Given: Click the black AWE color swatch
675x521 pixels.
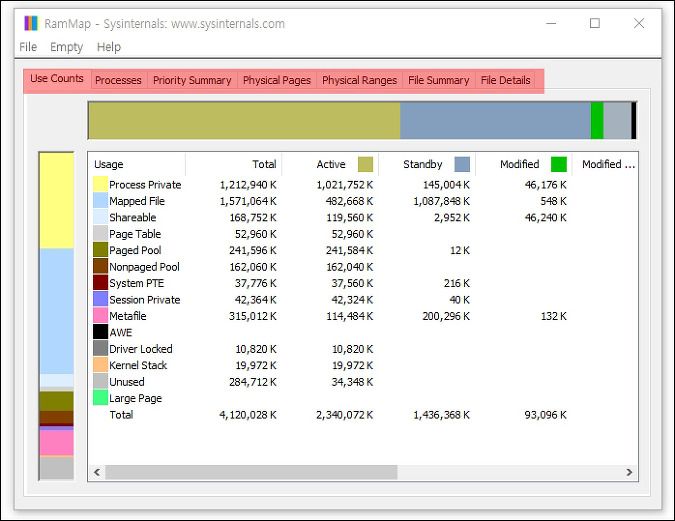Looking at the screenshot, I should 100,332.
